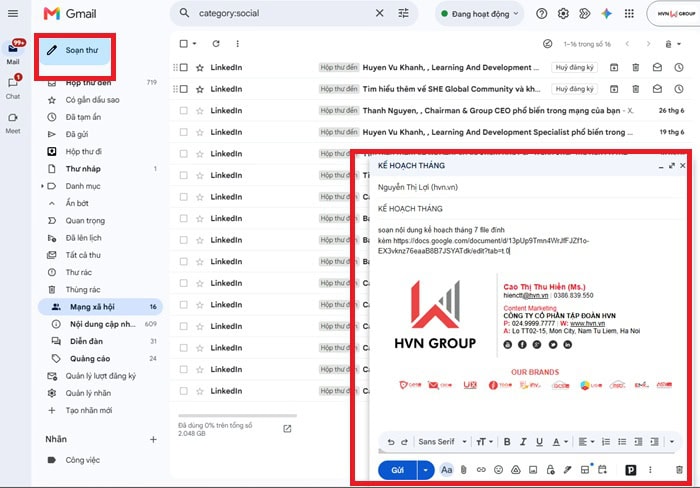Click Huỷ đăng ký on the Huyen Vu Khanh email

(x=574, y=67)
